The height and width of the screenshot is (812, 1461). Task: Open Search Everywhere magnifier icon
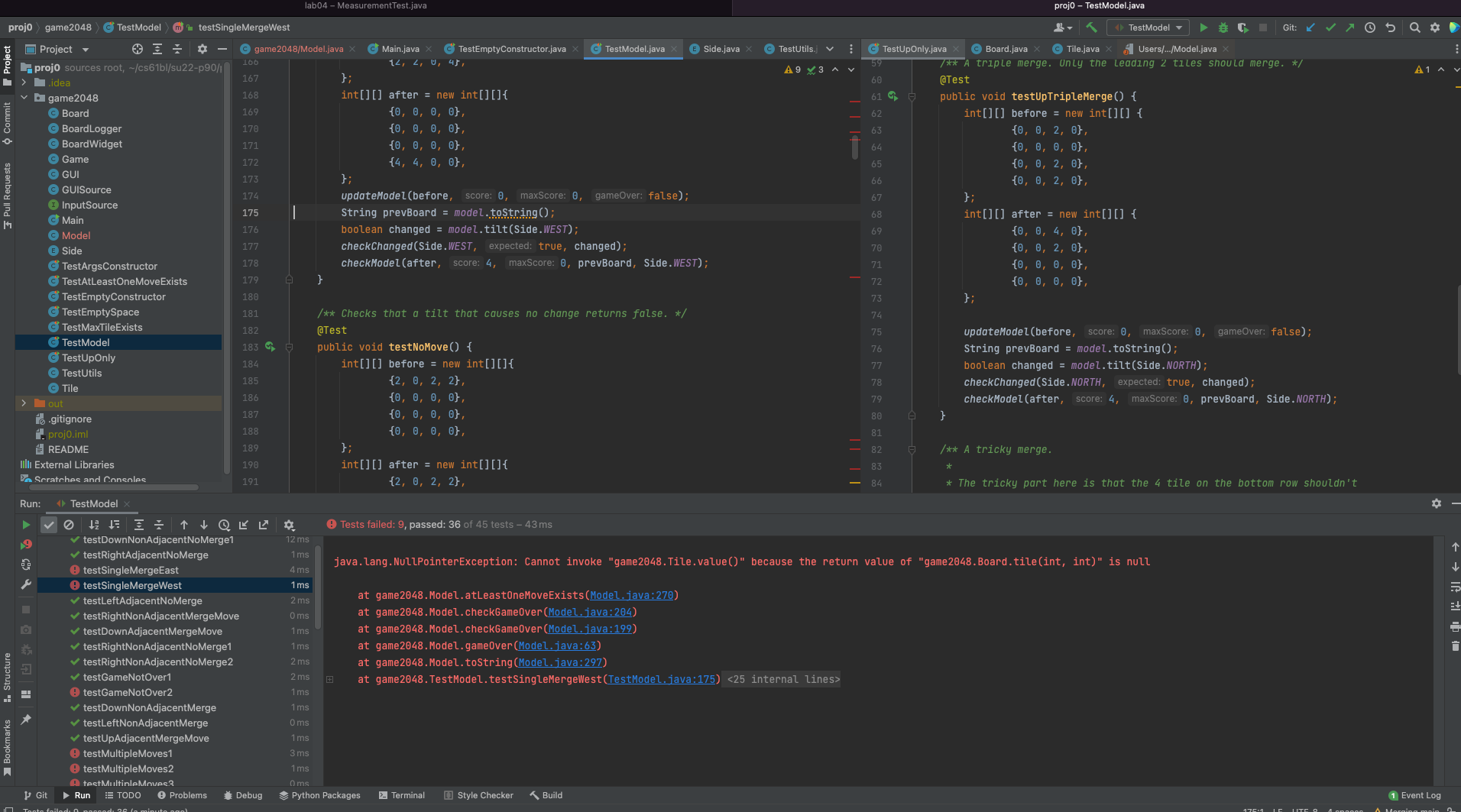point(1414,27)
